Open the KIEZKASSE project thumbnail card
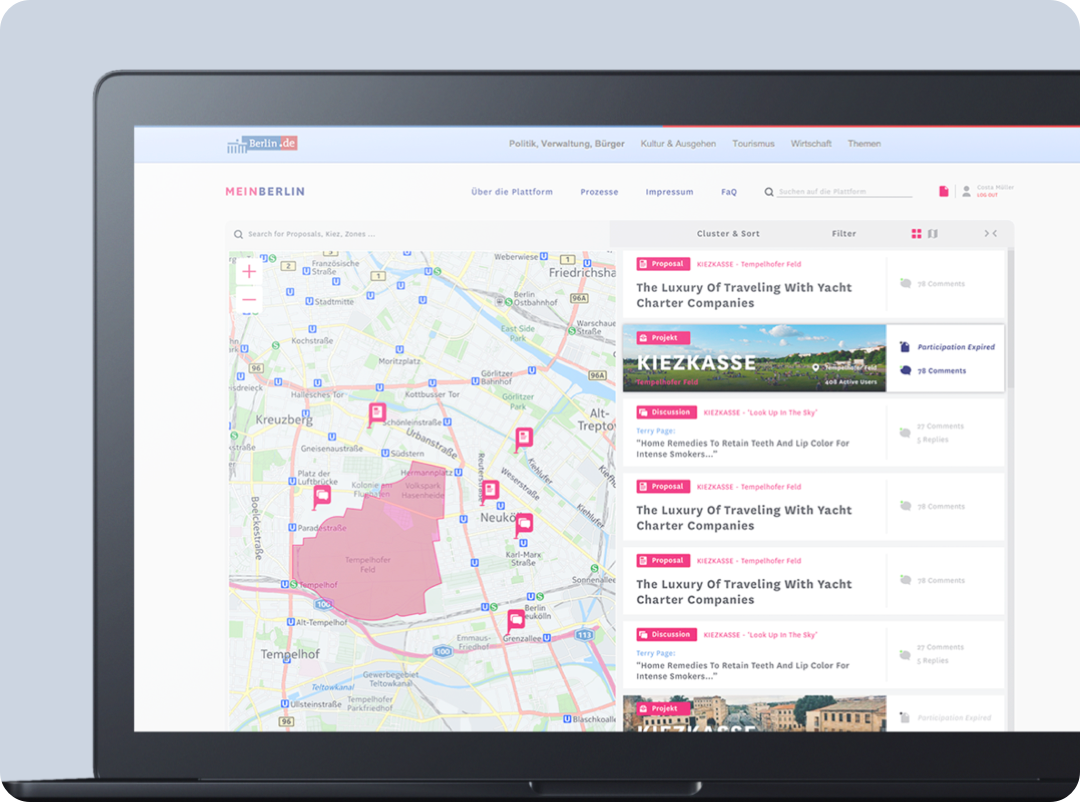This screenshot has width=1080, height=802. pos(754,358)
